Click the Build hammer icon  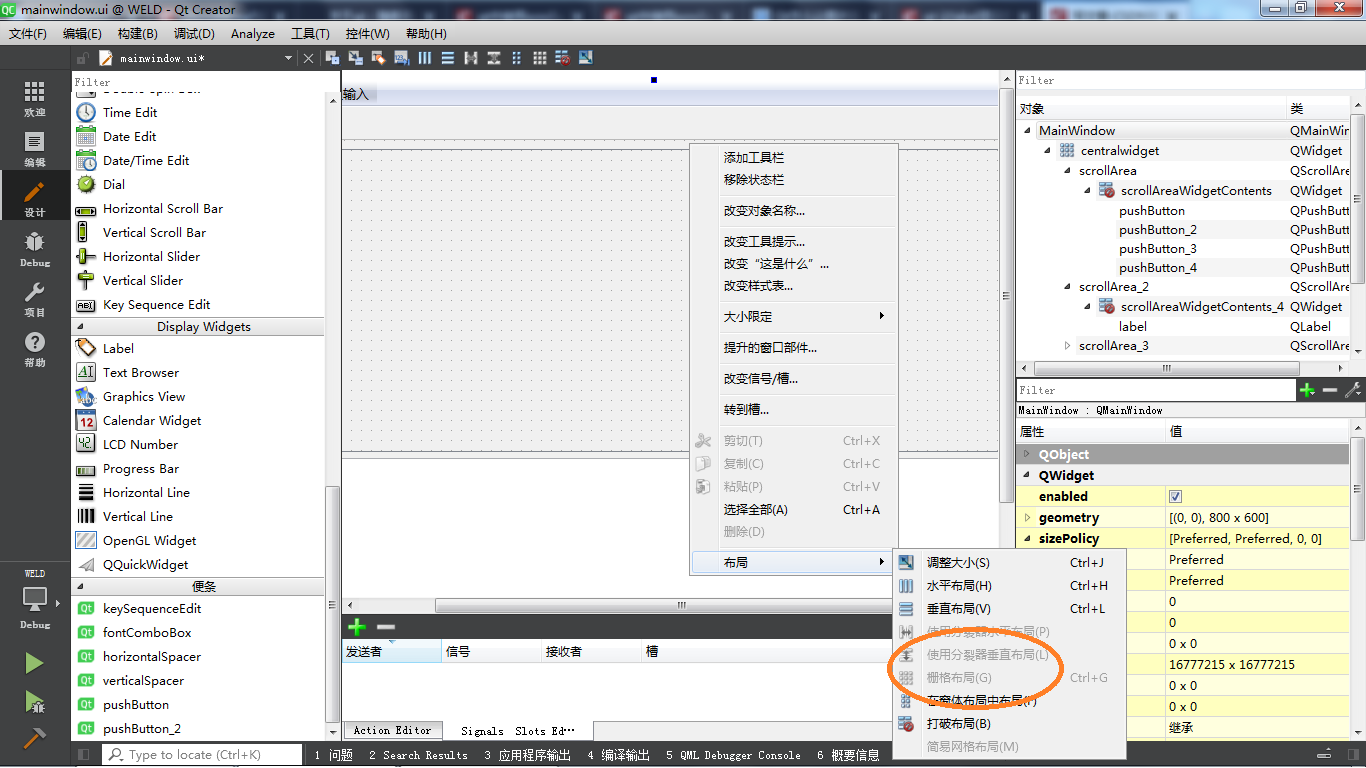click(x=35, y=738)
